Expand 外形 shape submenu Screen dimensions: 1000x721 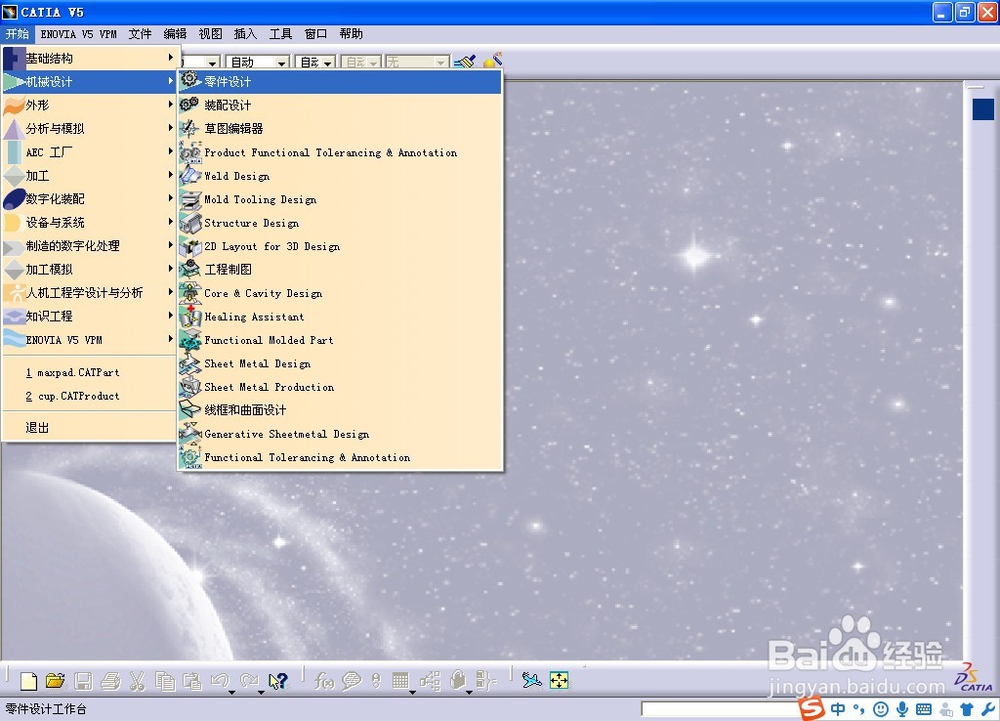[x=89, y=105]
